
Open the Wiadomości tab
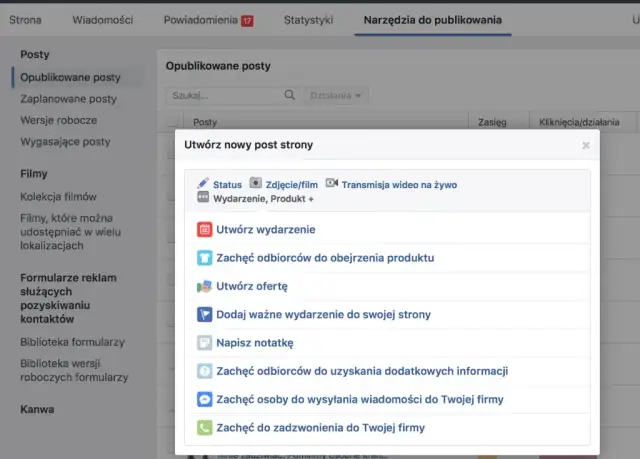[x=103, y=20]
